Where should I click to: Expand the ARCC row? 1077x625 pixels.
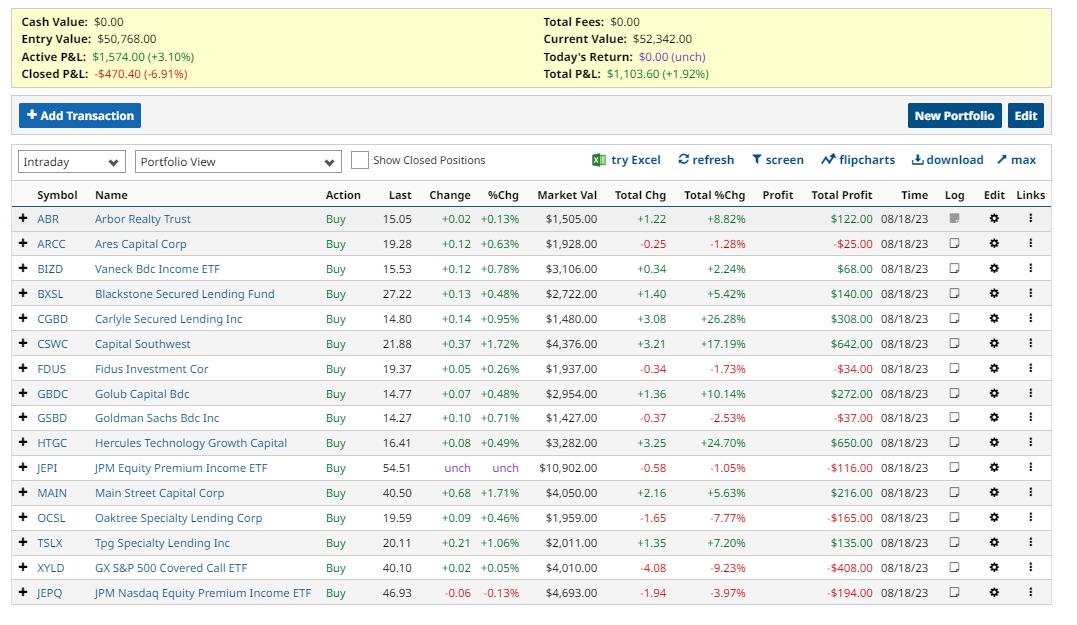click(x=23, y=243)
